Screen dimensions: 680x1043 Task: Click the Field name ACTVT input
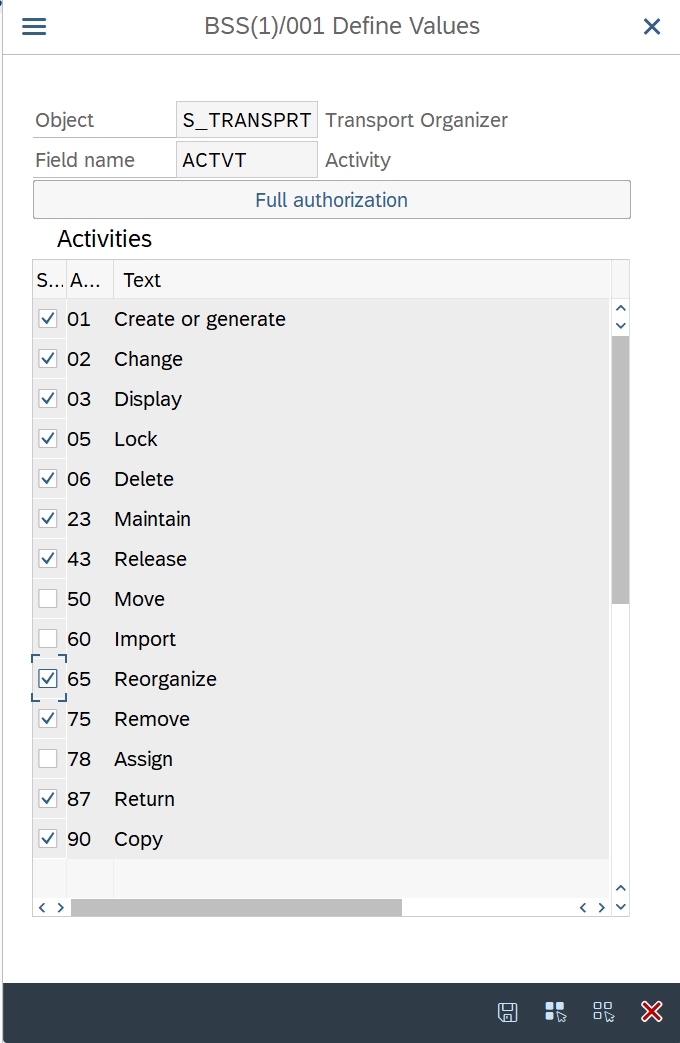click(x=246, y=160)
